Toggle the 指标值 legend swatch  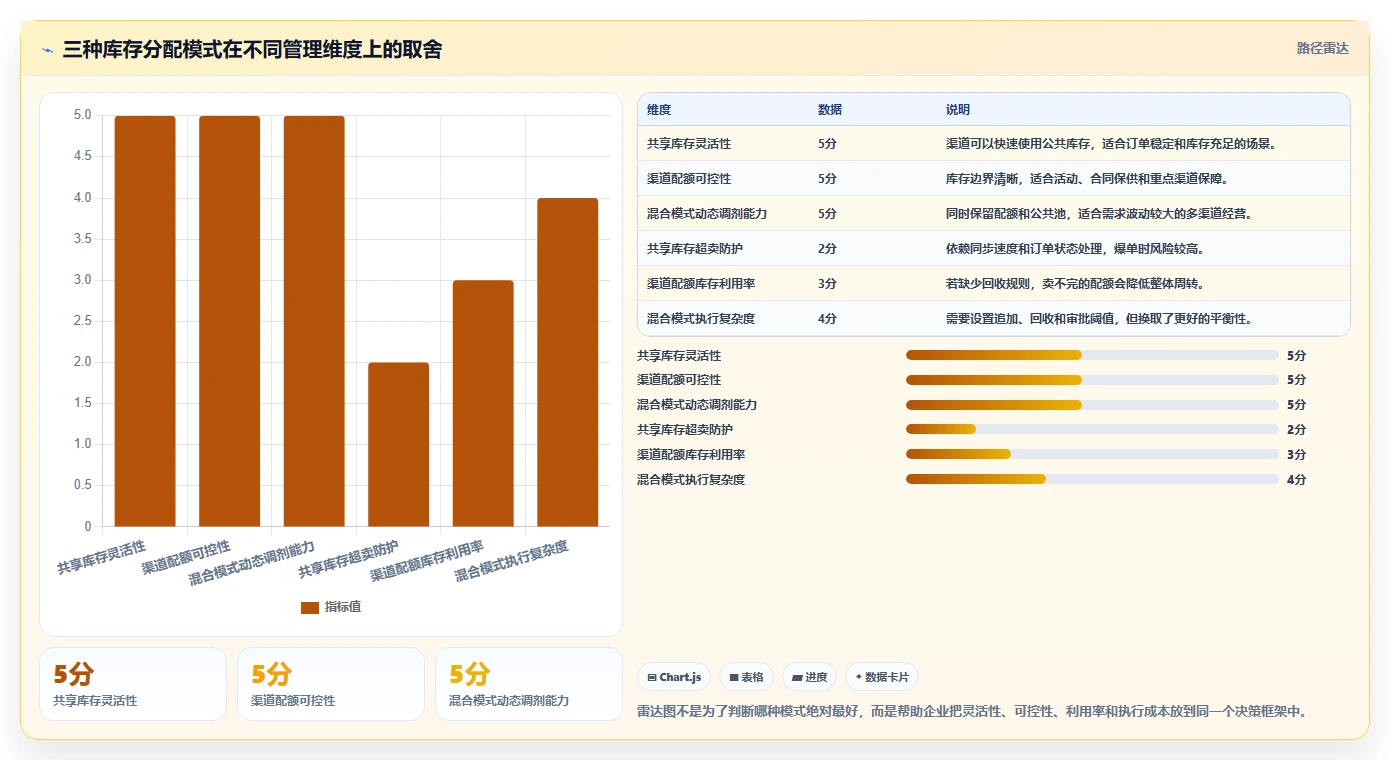[x=310, y=607]
